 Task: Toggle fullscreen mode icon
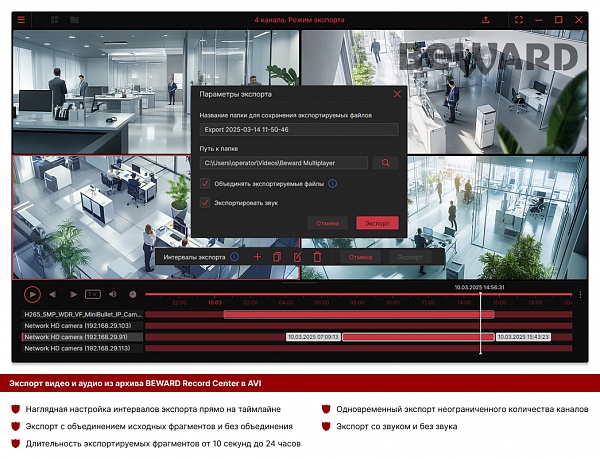(x=518, y=20)
